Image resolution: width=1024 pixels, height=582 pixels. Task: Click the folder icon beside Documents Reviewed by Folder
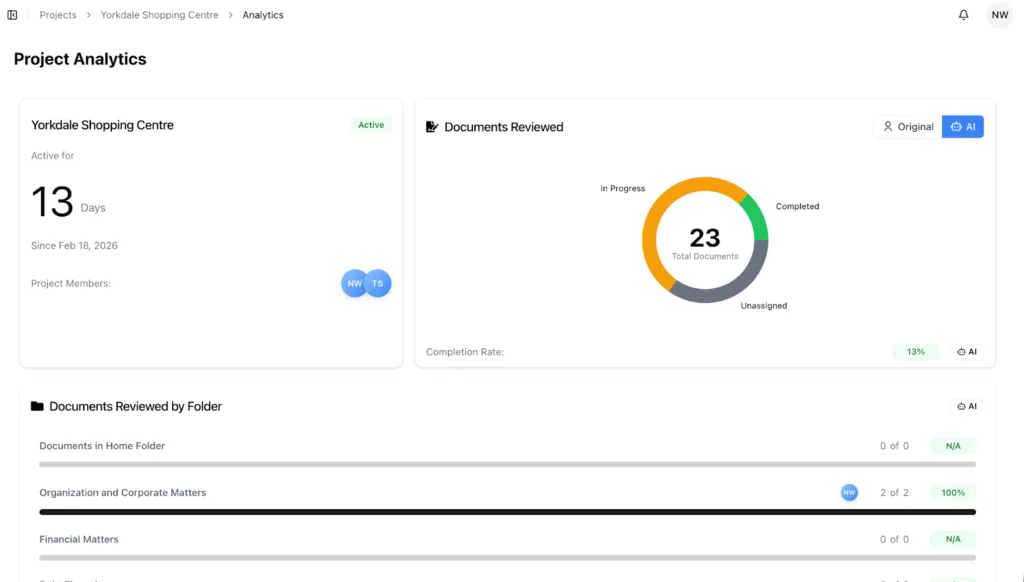(x=37, y=406)
